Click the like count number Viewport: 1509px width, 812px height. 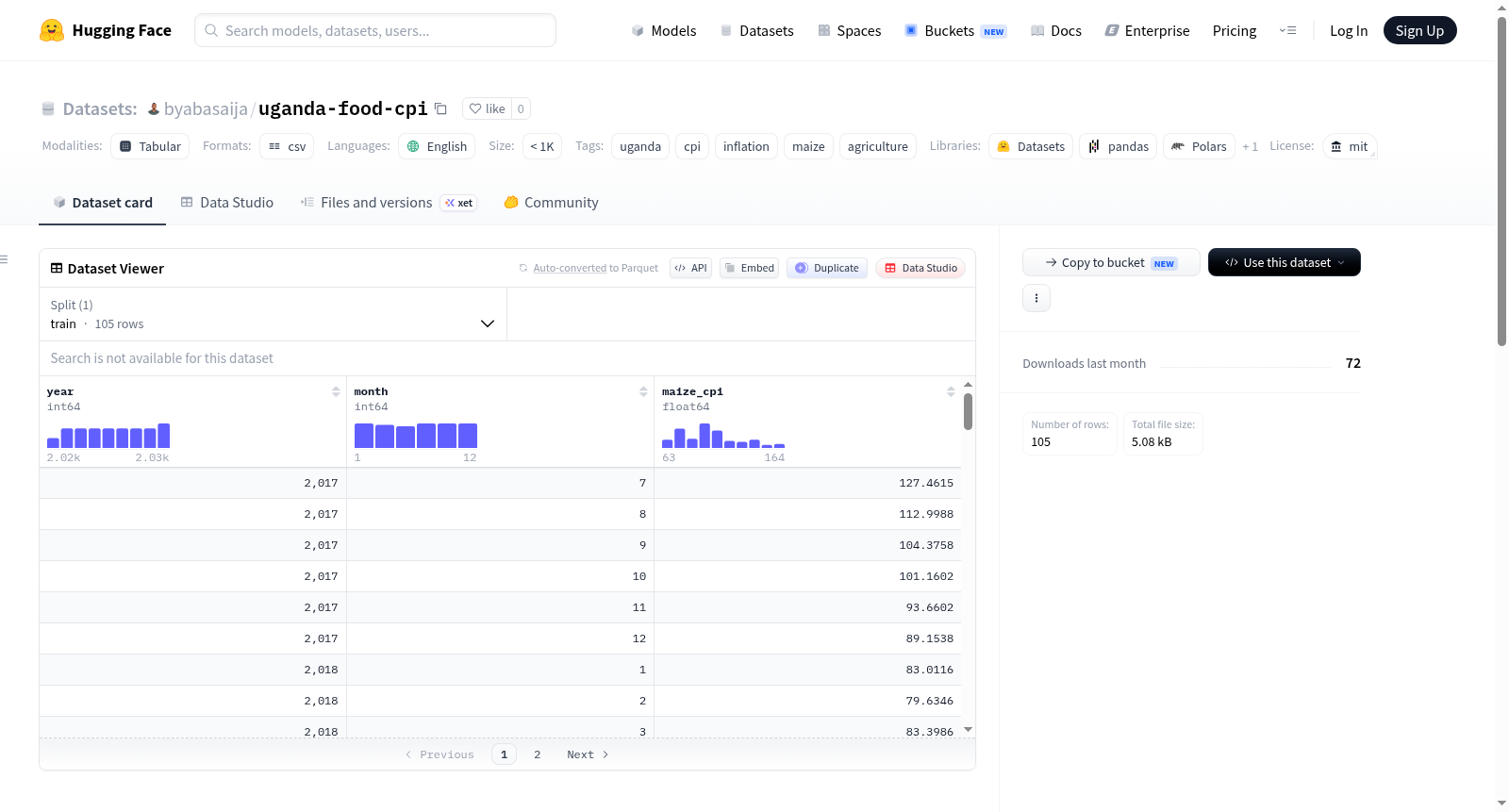pyautogui.click(x=521, y=108)
